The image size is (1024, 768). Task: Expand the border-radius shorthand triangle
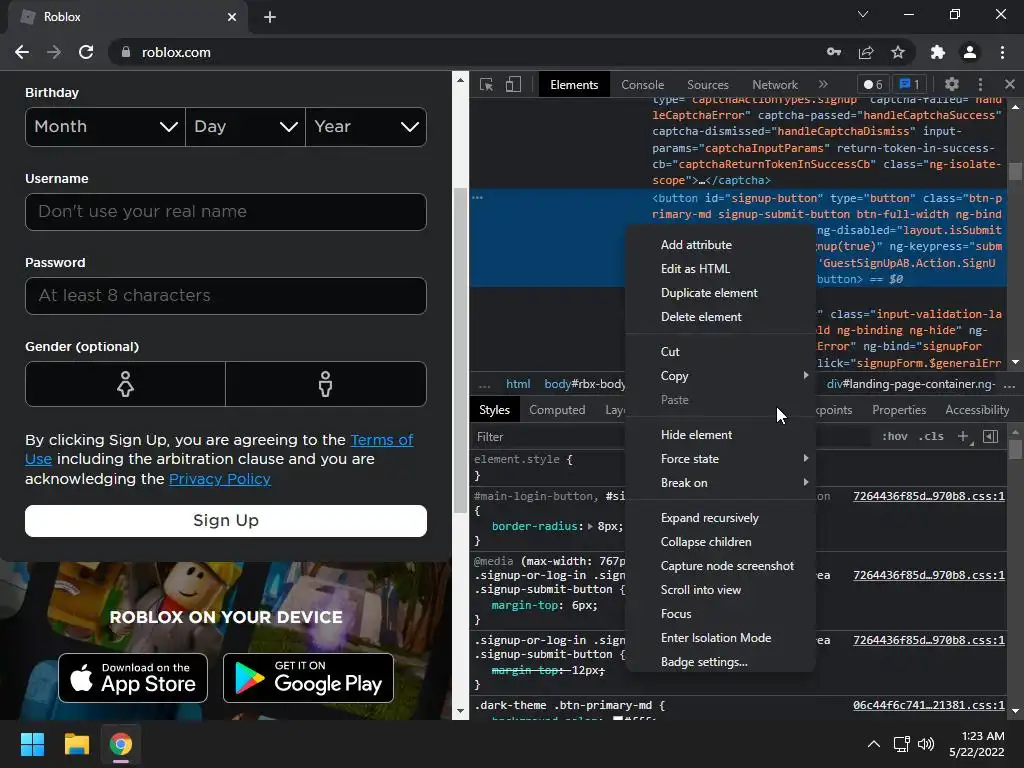point(590,526)
